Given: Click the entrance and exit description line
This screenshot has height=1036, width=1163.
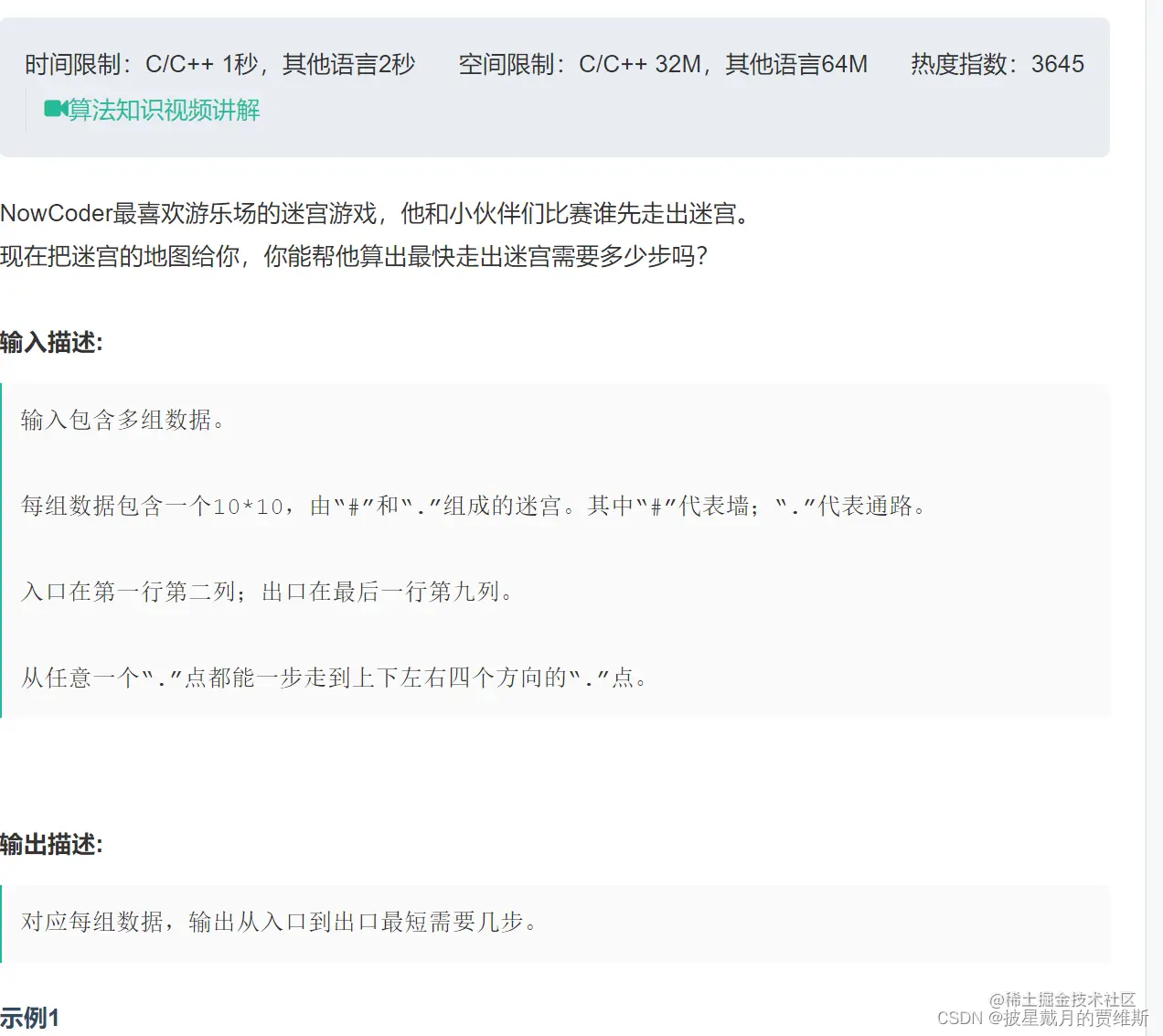Looking at the screenshot, I should (x=265, y=592).
